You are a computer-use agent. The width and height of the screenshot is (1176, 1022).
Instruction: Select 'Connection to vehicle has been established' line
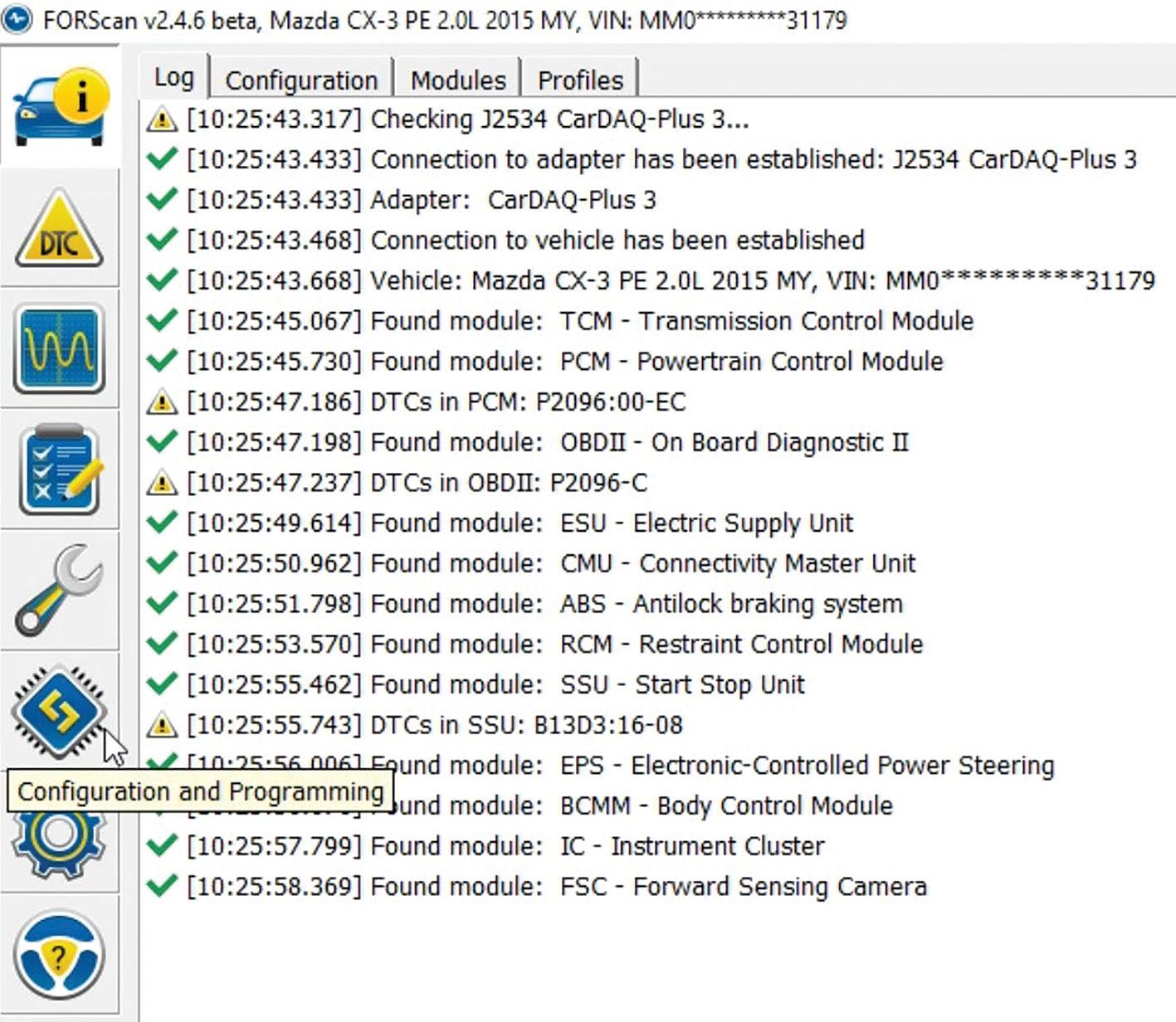[525, 241]
